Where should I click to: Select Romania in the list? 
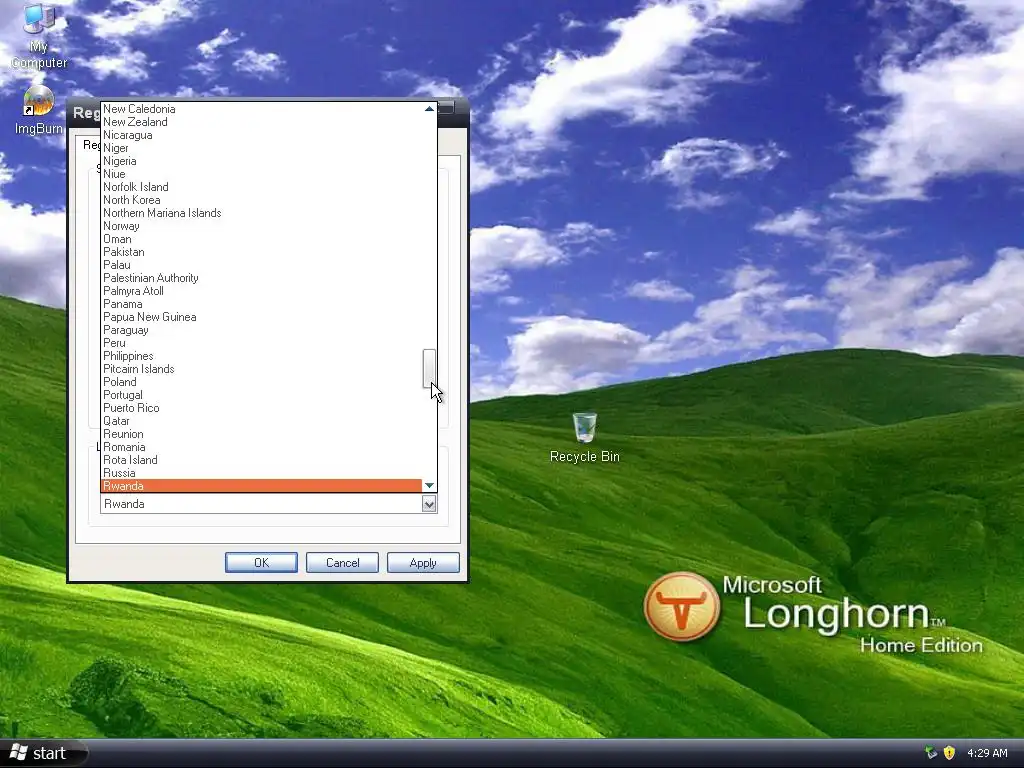[x=261, y=447]
